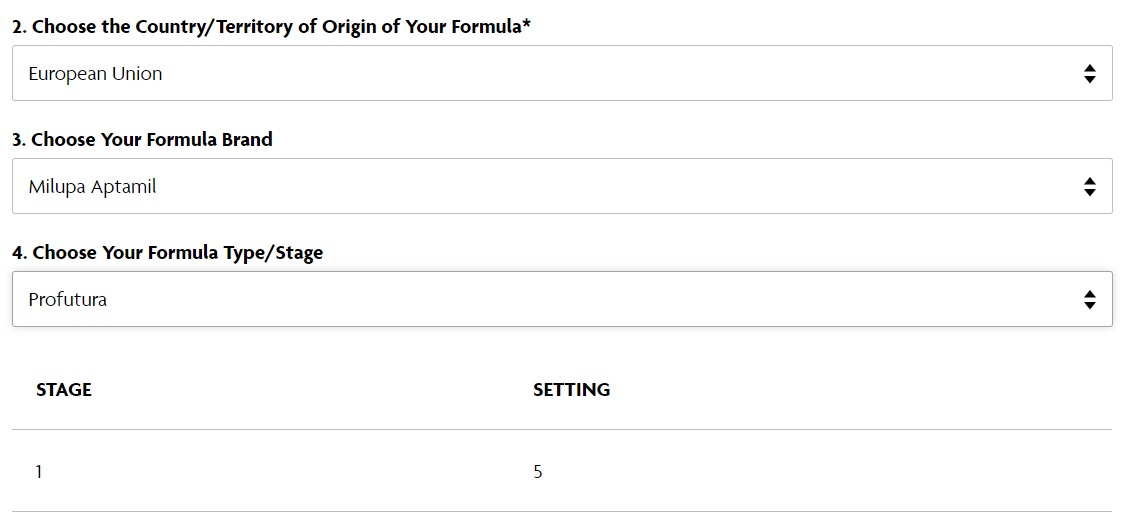Select the setting value 5 cell
The image size is (1135, 523).
tap(538, 472)
